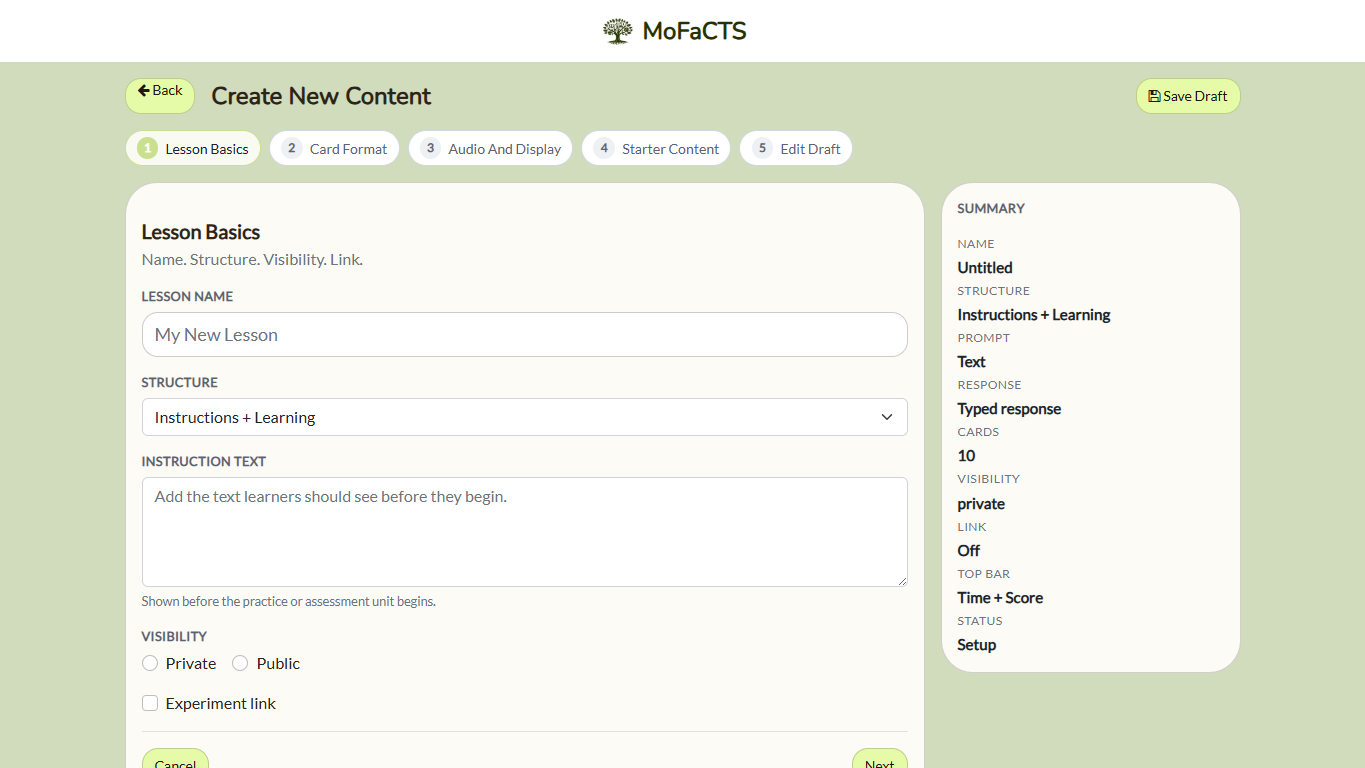Click the "Text" prompt summary value
Viewport: 1365px width, 768px height.
point(971,362)
